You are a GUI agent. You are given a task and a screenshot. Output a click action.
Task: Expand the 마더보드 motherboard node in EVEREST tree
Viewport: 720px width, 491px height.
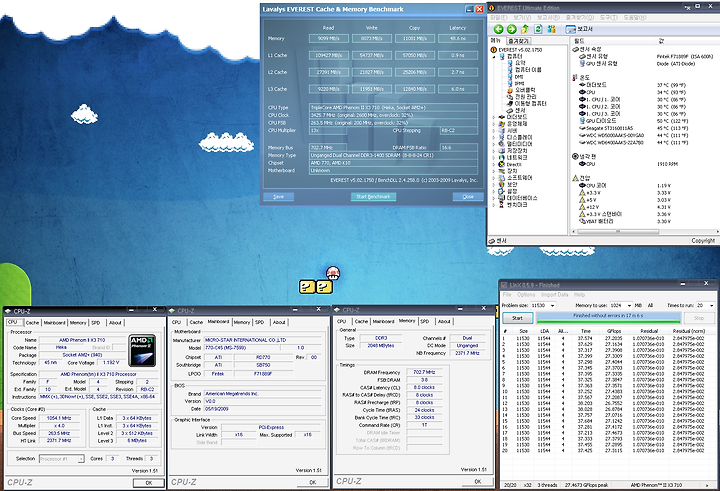pos(494,118)
